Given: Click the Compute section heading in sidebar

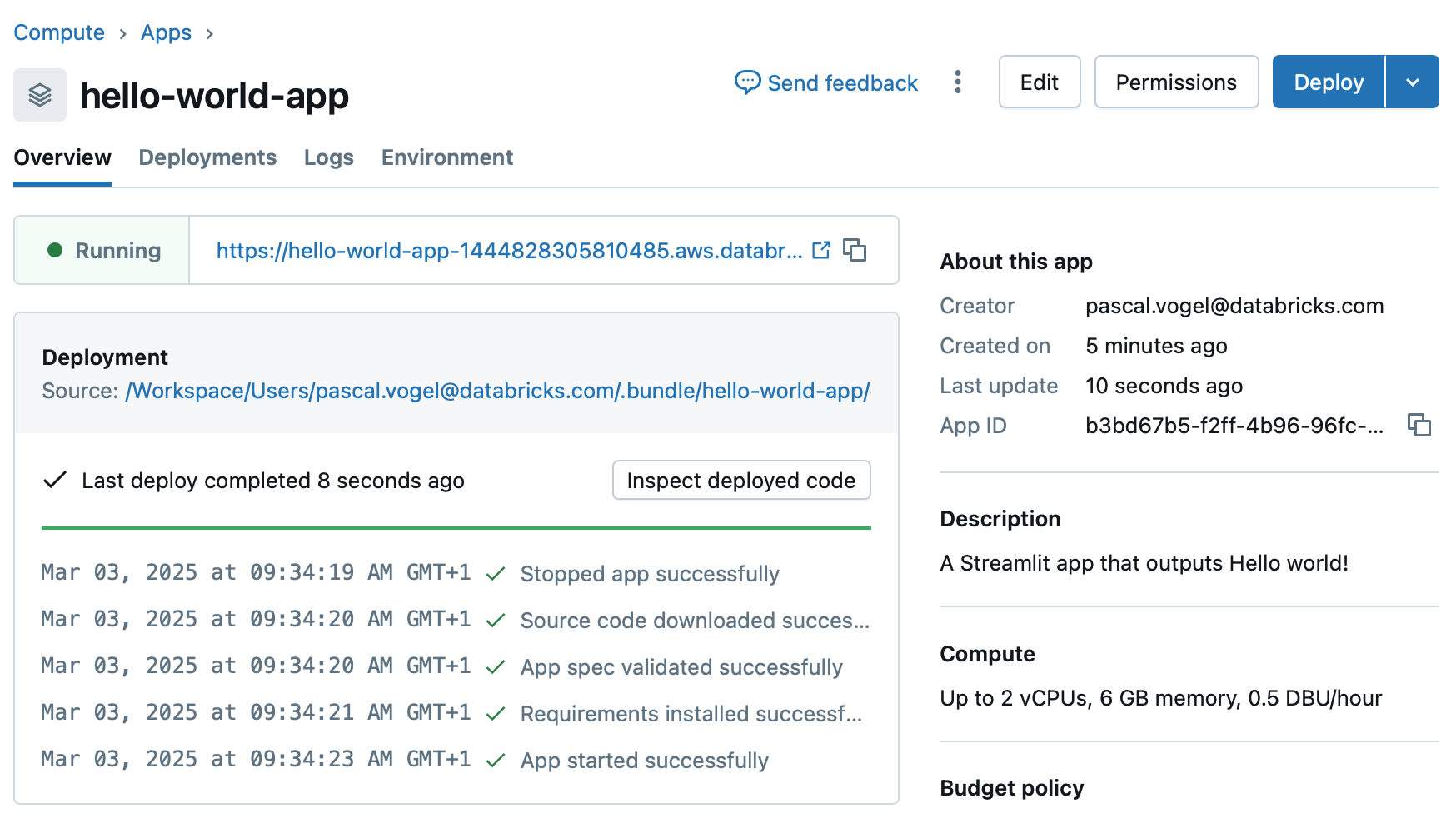Looking at the screenshot, I should pos(987,654).
